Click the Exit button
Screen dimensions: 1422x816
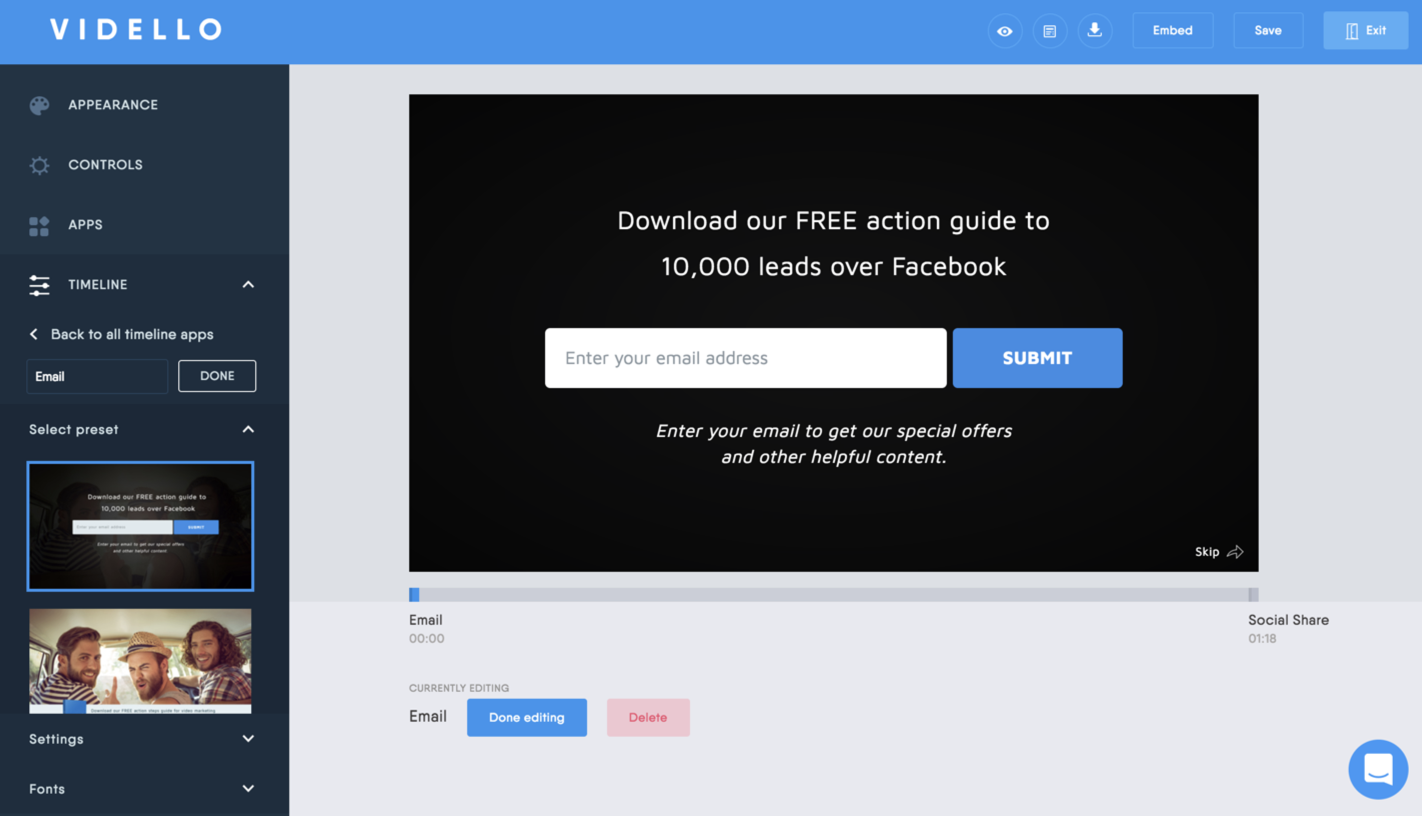pos(1365,31)
